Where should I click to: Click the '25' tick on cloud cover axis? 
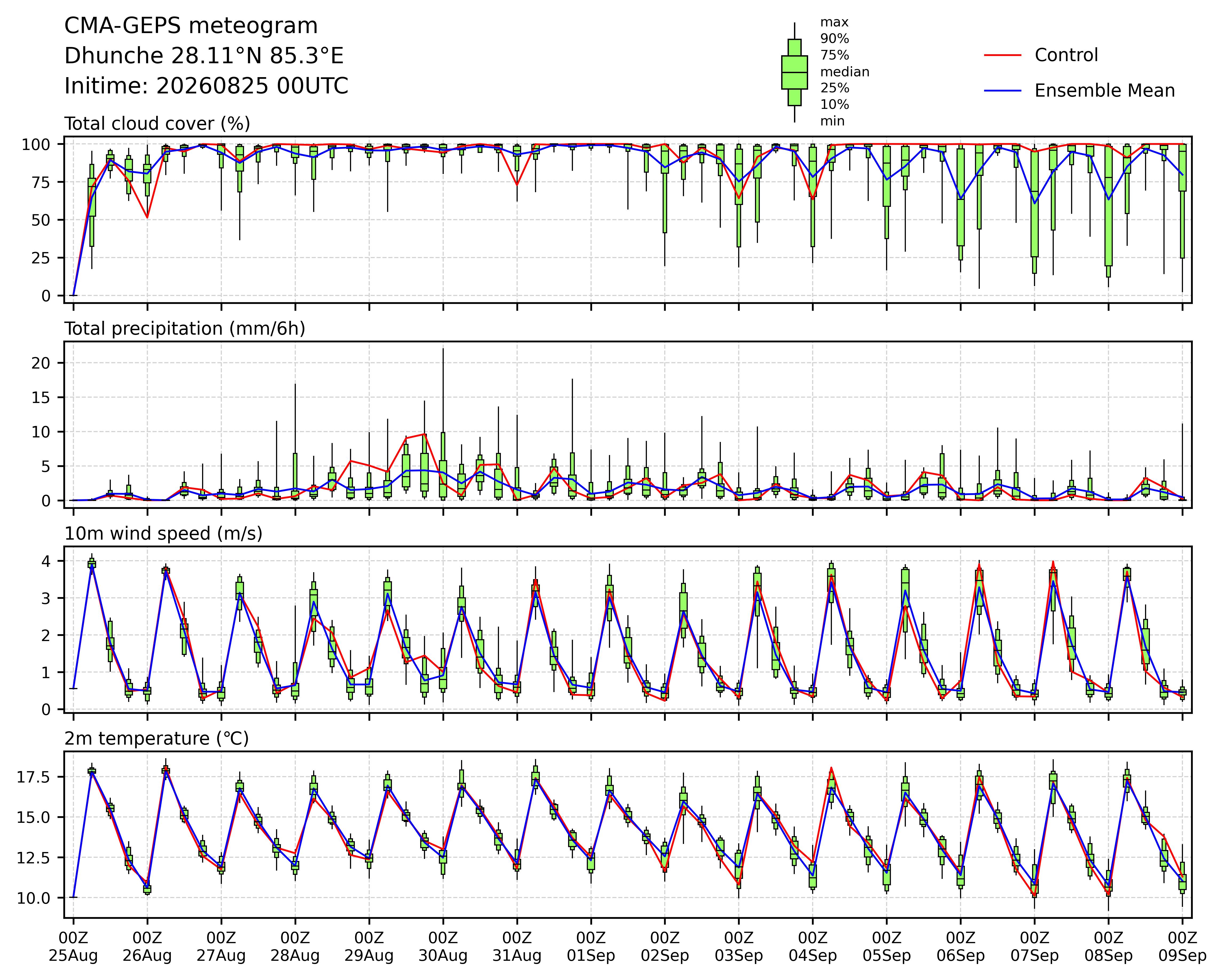(41, 258)
